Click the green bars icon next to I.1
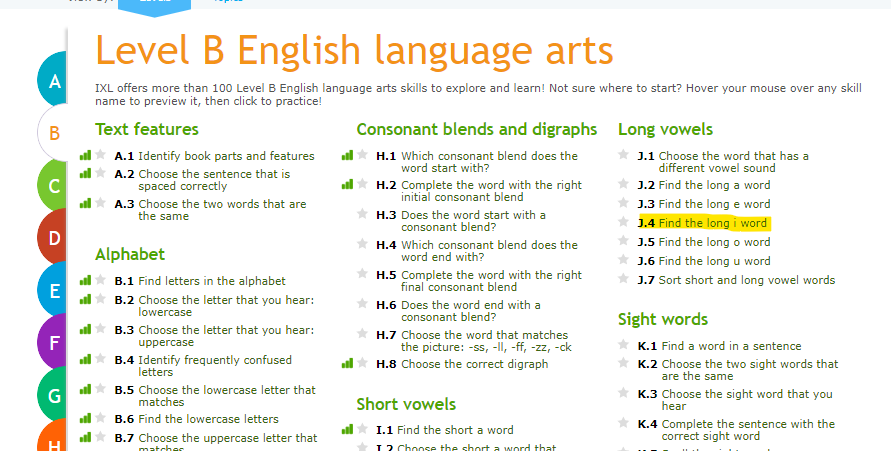 pyautogui.click(x=347, y=429)
